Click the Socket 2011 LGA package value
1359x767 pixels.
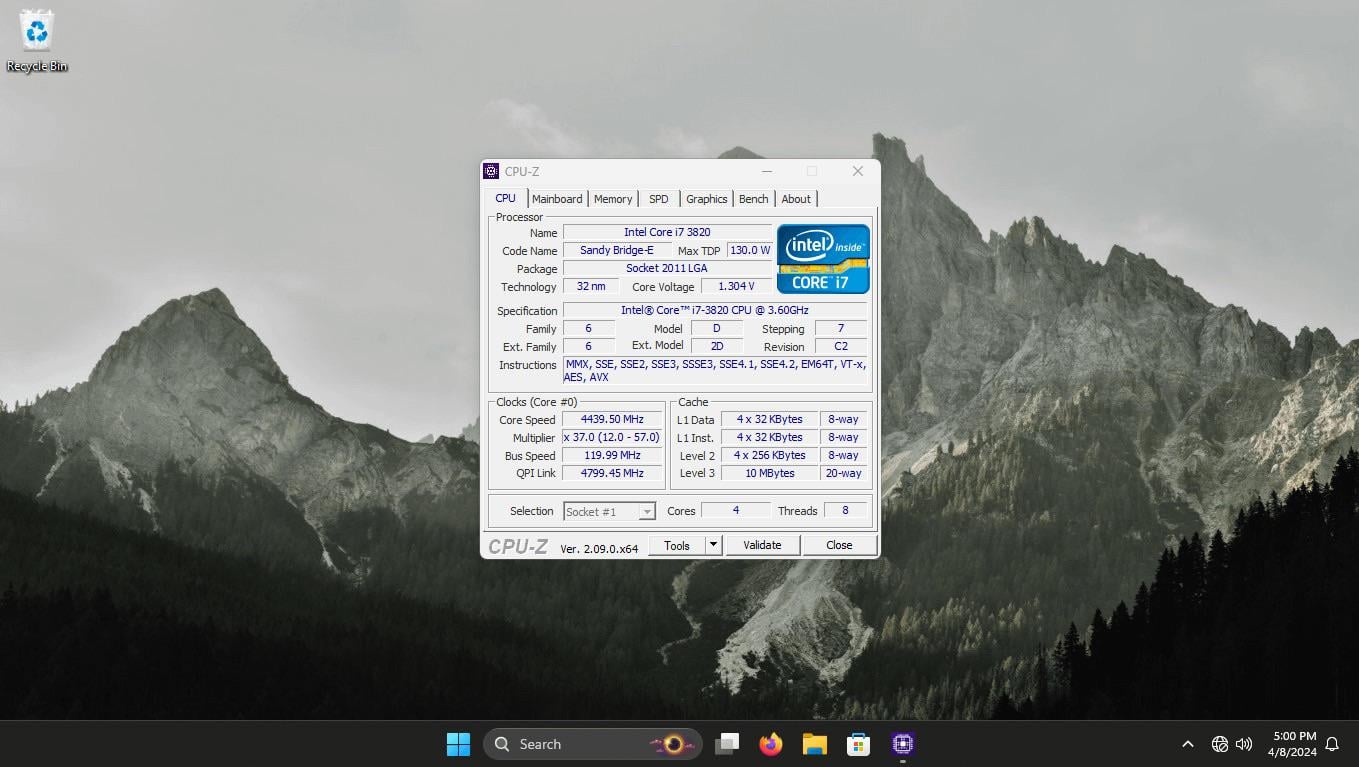click(x=667, y=268)
